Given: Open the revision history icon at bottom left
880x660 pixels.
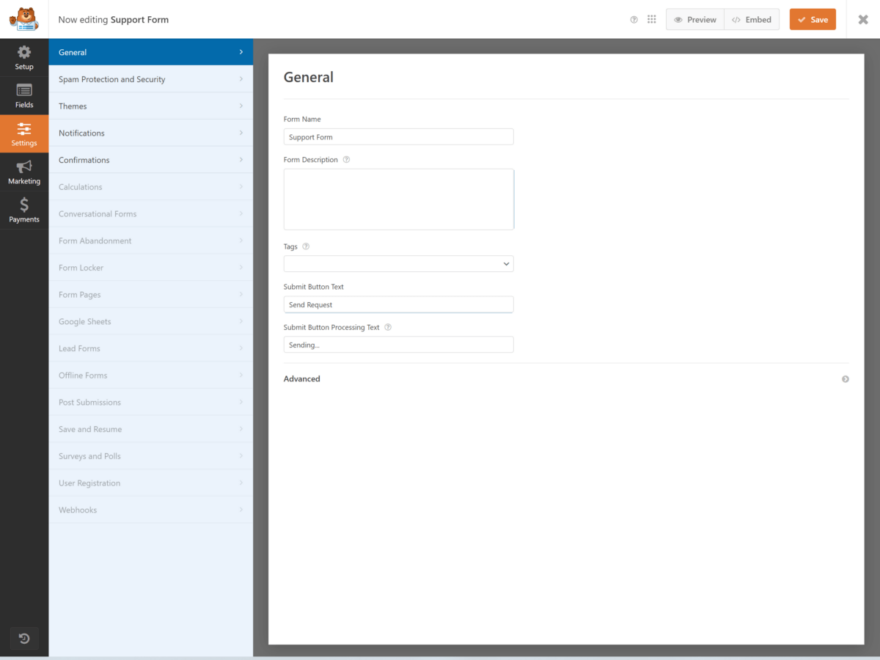Looking at the screenshot, I should [x=24, y=639].
